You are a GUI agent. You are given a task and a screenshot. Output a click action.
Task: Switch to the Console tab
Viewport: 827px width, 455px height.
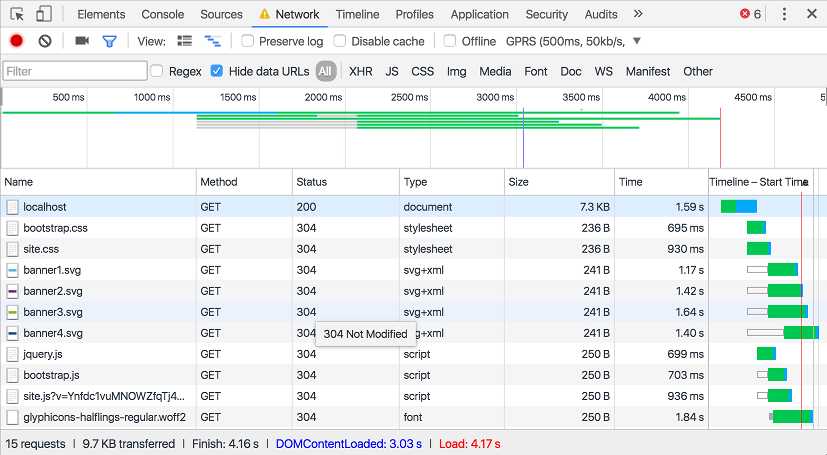pyautogui.click(x=162, y=14)
